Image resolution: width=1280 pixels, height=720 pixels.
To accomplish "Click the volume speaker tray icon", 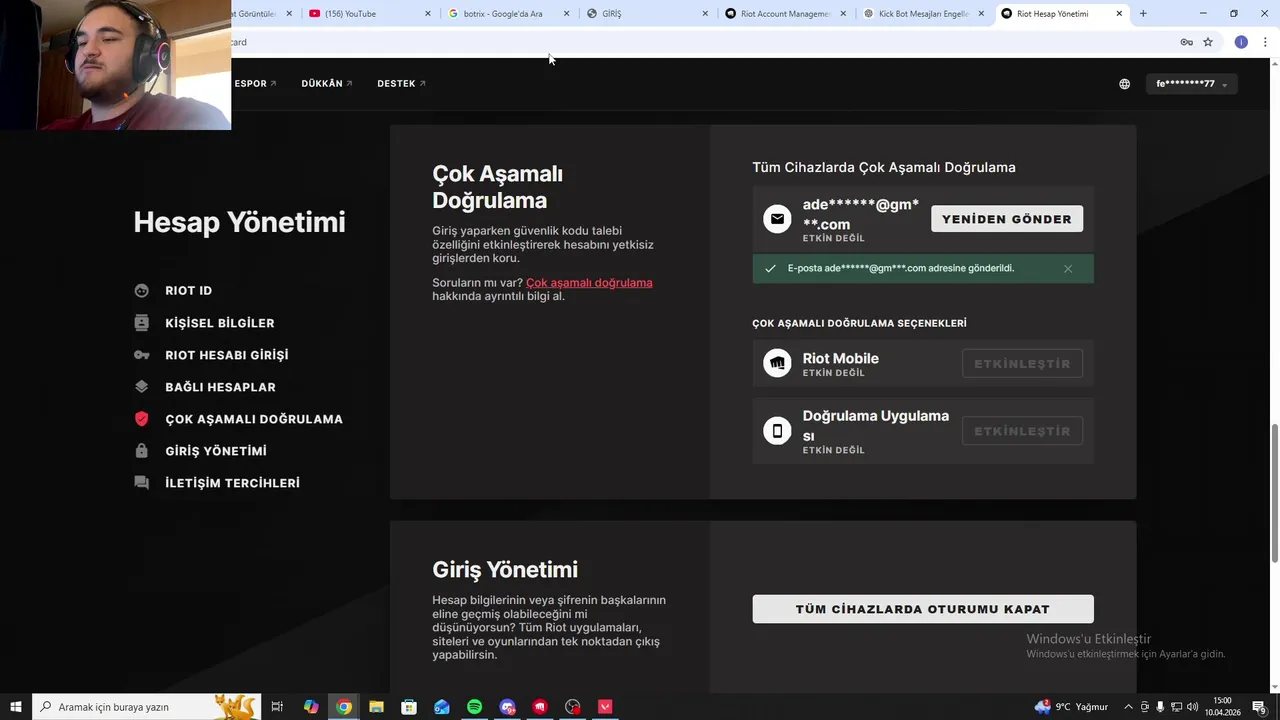I will pos(1194,707).
